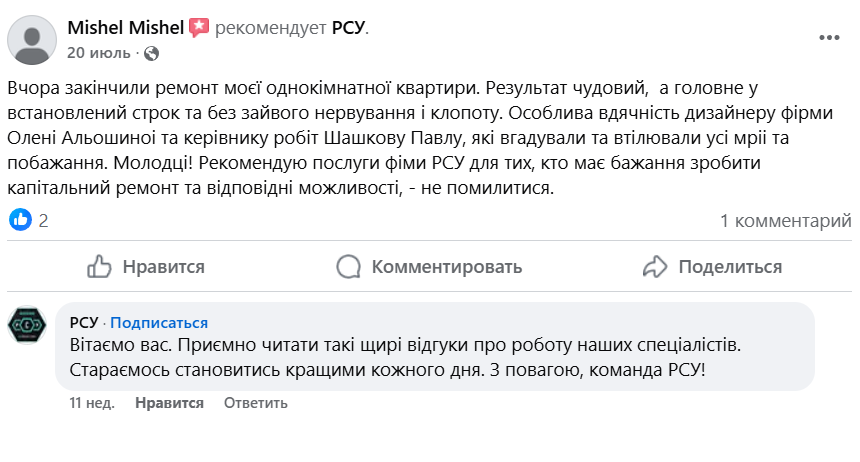This screenshot has height=462, width=860.
Task: Follow РСУ via Подписаться link
Action: (159, 322)
